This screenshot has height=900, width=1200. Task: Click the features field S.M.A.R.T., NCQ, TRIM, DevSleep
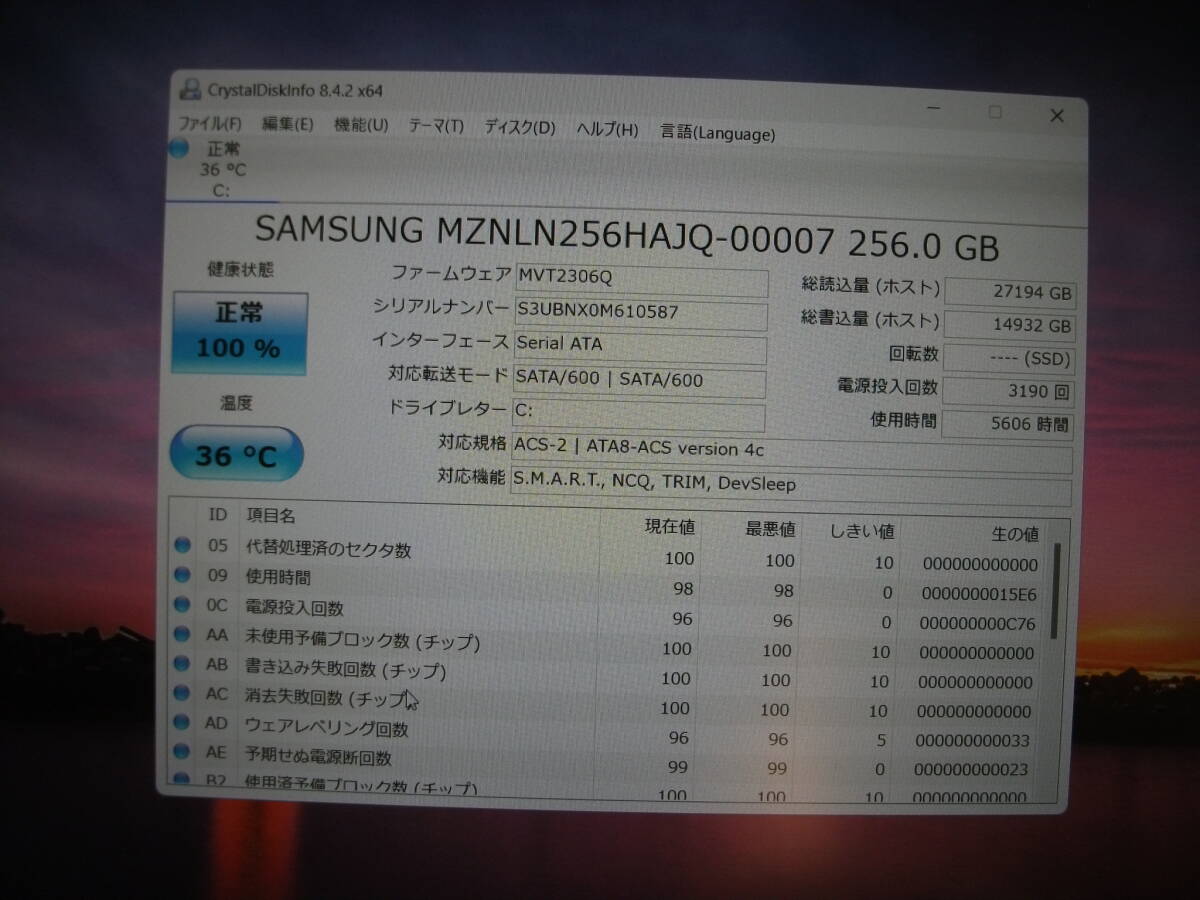pyautogui.click(x=791, y=488)
